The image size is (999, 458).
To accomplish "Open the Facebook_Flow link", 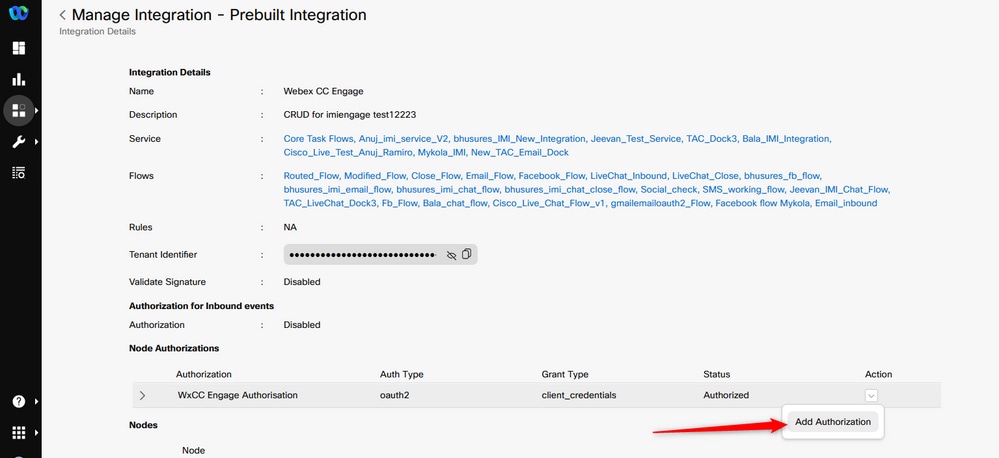I will pyautogui.click(x=551, y=175).
